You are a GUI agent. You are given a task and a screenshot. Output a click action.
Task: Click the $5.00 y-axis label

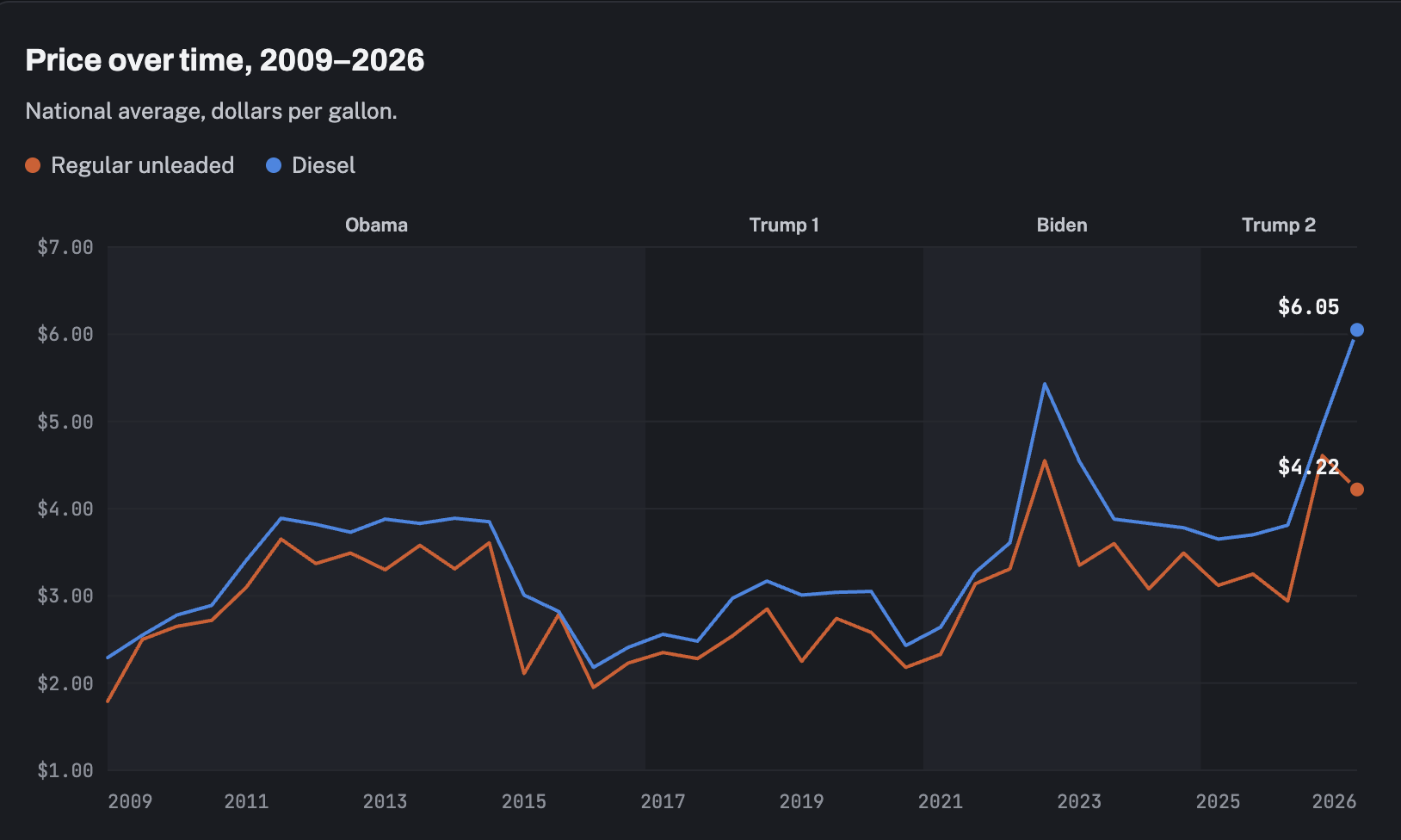pyautogui.click(x=65, y=422)
